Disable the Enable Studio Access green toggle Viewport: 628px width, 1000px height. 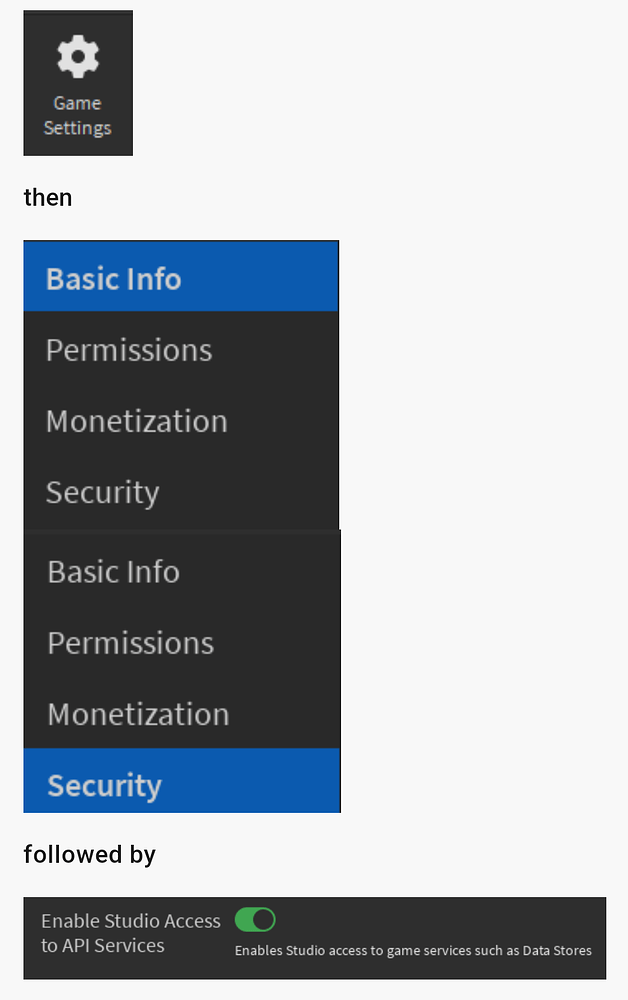click(255, 920)
